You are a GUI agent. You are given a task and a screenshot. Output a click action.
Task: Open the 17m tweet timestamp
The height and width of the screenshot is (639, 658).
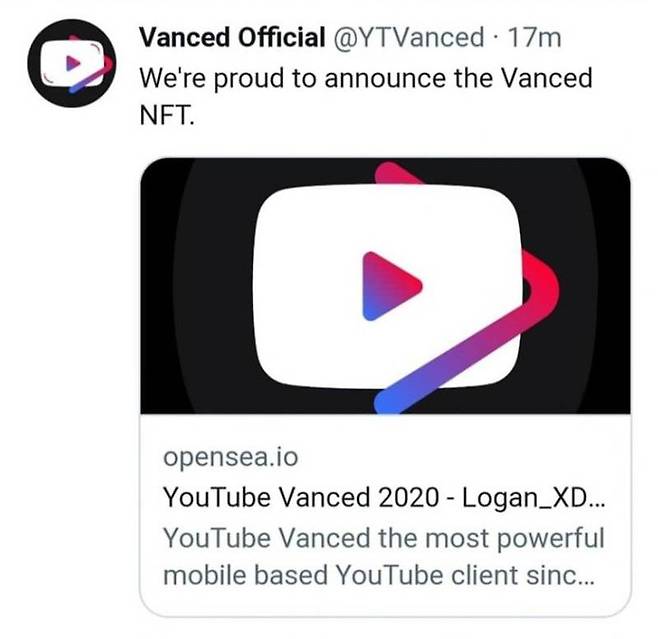point(535,38)
